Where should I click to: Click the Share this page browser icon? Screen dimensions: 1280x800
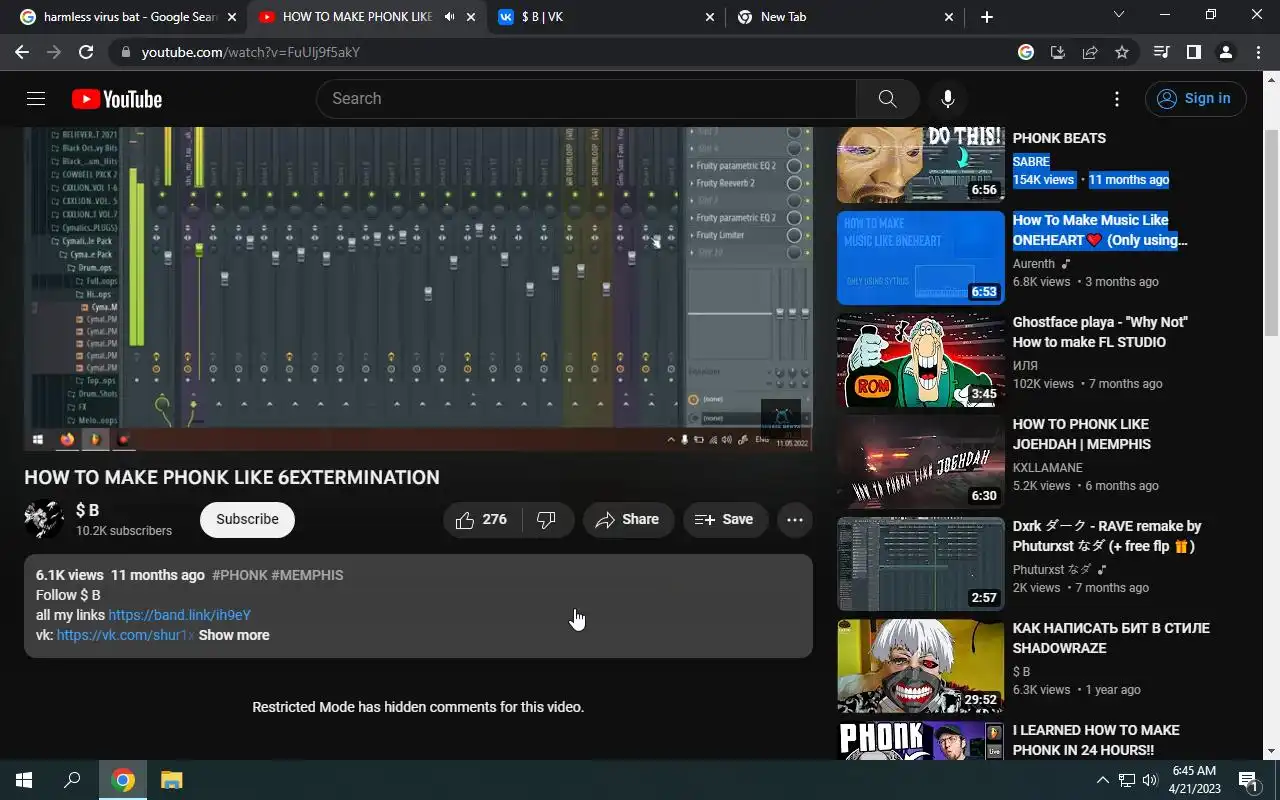click(x=1090, y=52)
